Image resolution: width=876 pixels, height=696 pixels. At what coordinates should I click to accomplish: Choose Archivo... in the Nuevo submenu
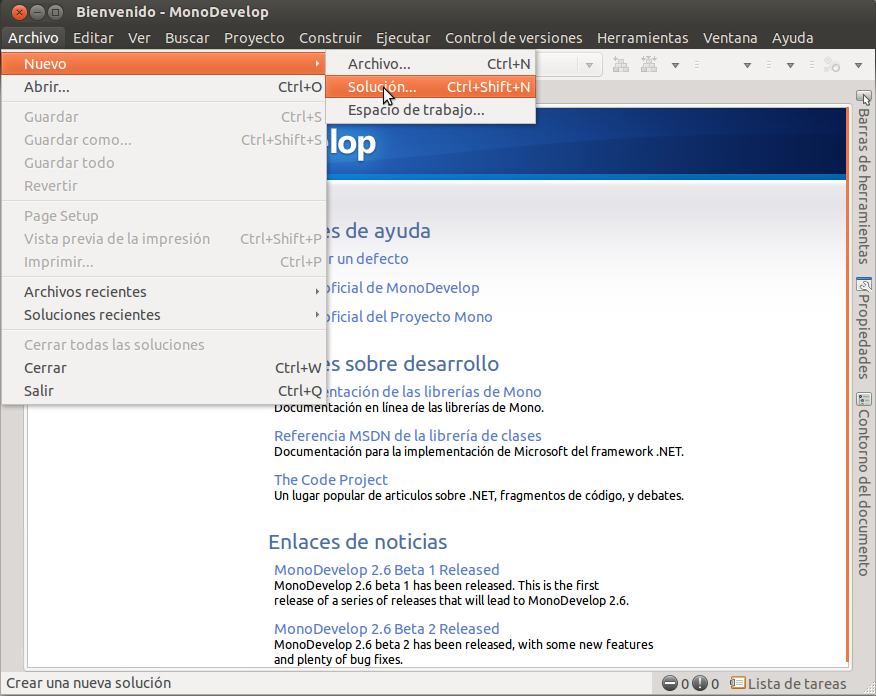point(430,64)
